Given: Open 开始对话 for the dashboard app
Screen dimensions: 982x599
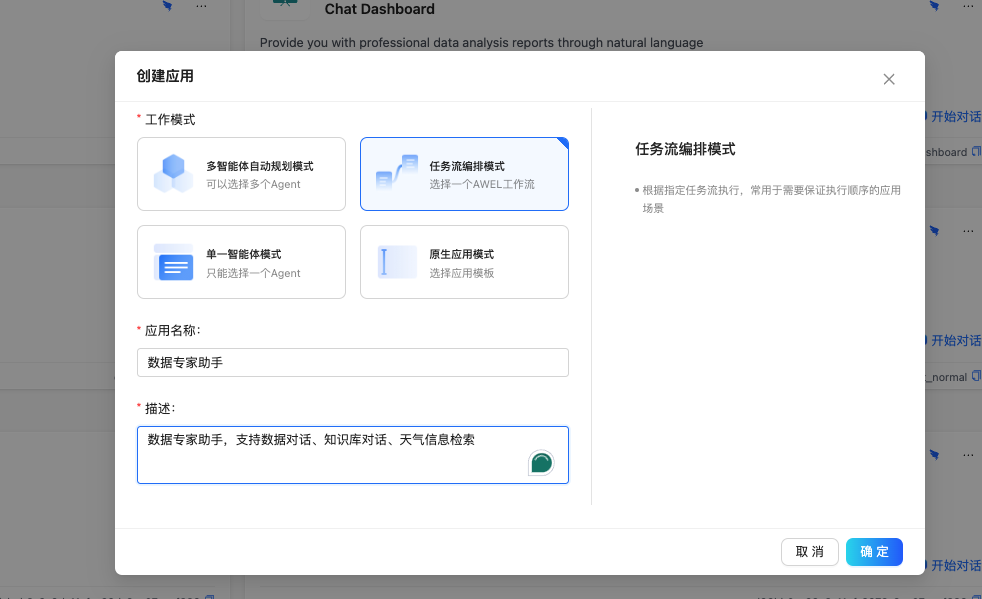Looking at the screenshot, I should [955, 115].
